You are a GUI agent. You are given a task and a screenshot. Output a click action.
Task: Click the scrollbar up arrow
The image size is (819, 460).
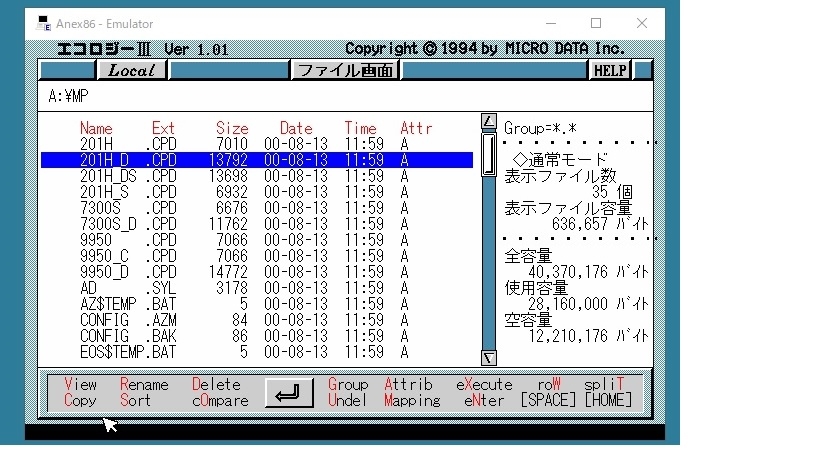(x=488, y=121)
